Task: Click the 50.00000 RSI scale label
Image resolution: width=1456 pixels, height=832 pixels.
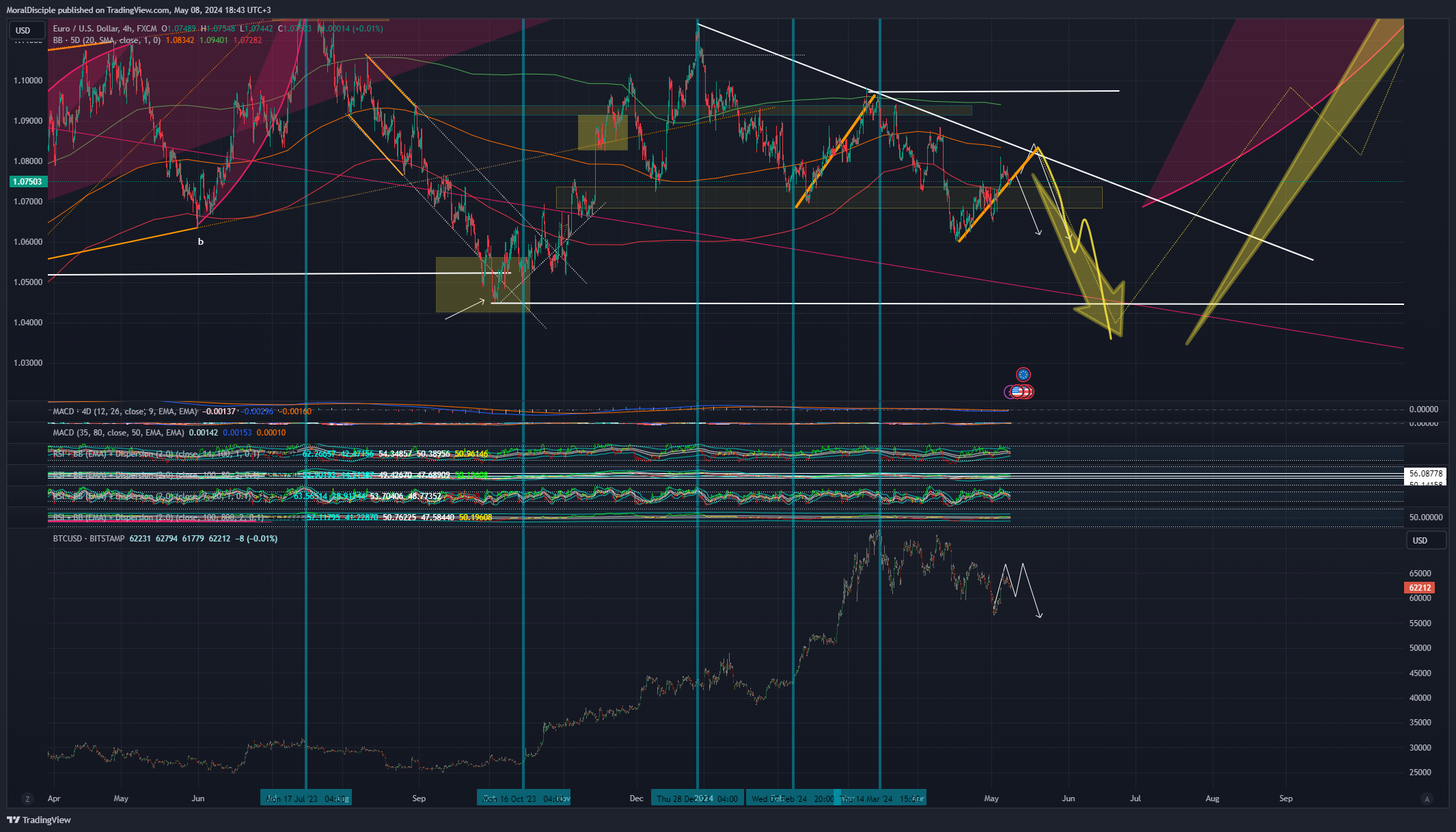Action: (x=1426, y=518)
